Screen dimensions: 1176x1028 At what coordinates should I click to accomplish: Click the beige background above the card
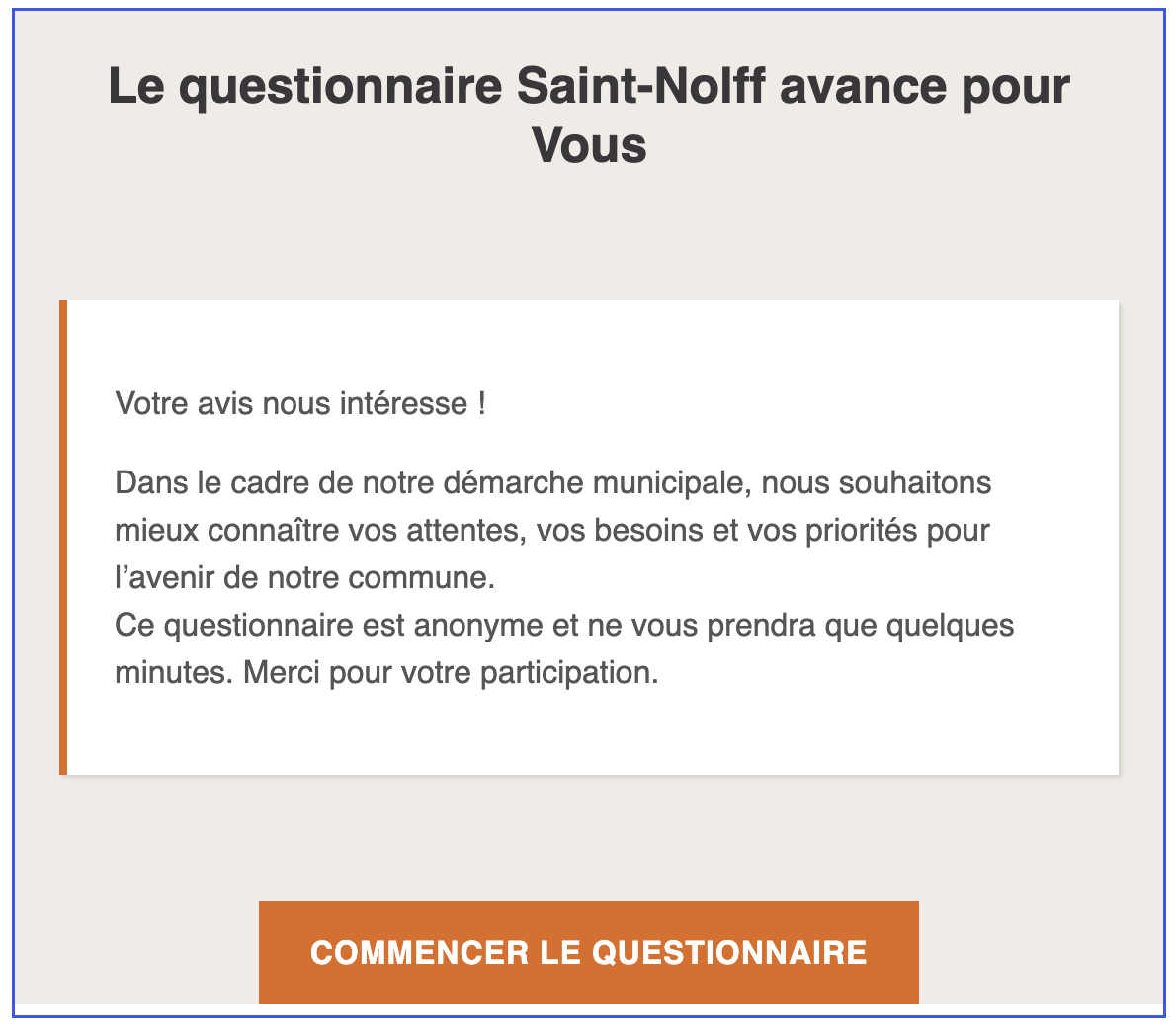point(588,237)
